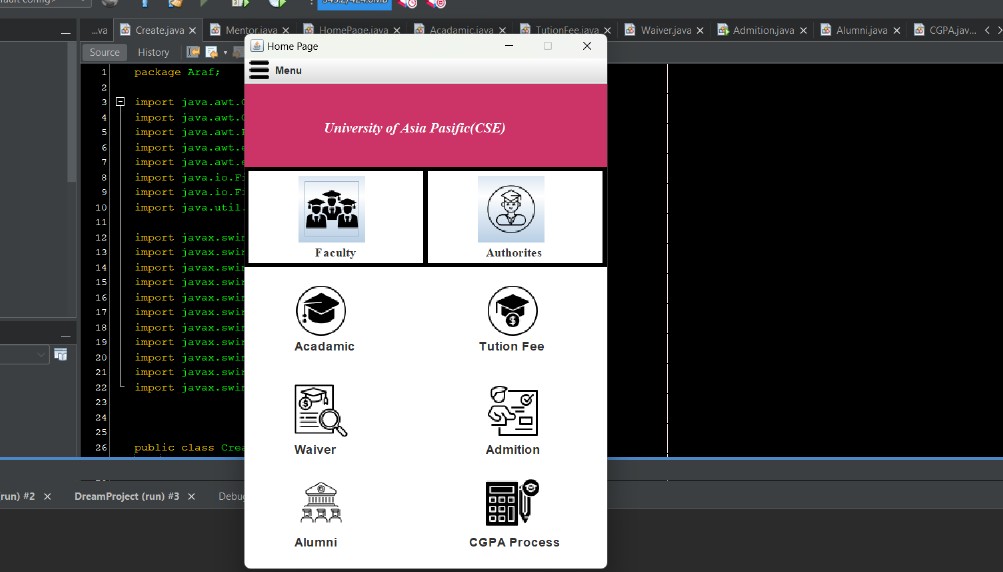Click the memory usage indicator bar

pos(354,4)
